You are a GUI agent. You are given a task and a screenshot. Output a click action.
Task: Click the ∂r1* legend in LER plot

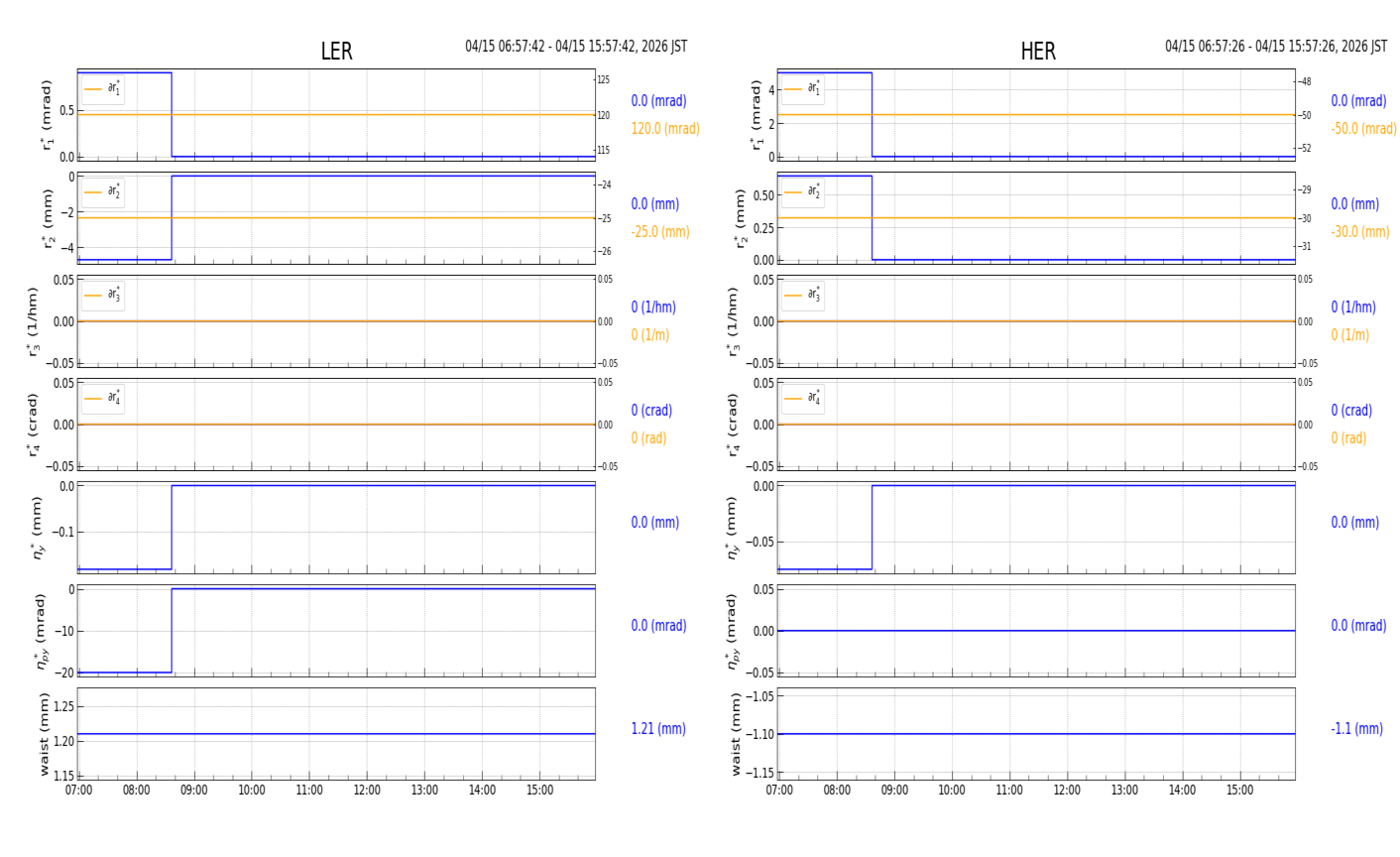[103, 89]
